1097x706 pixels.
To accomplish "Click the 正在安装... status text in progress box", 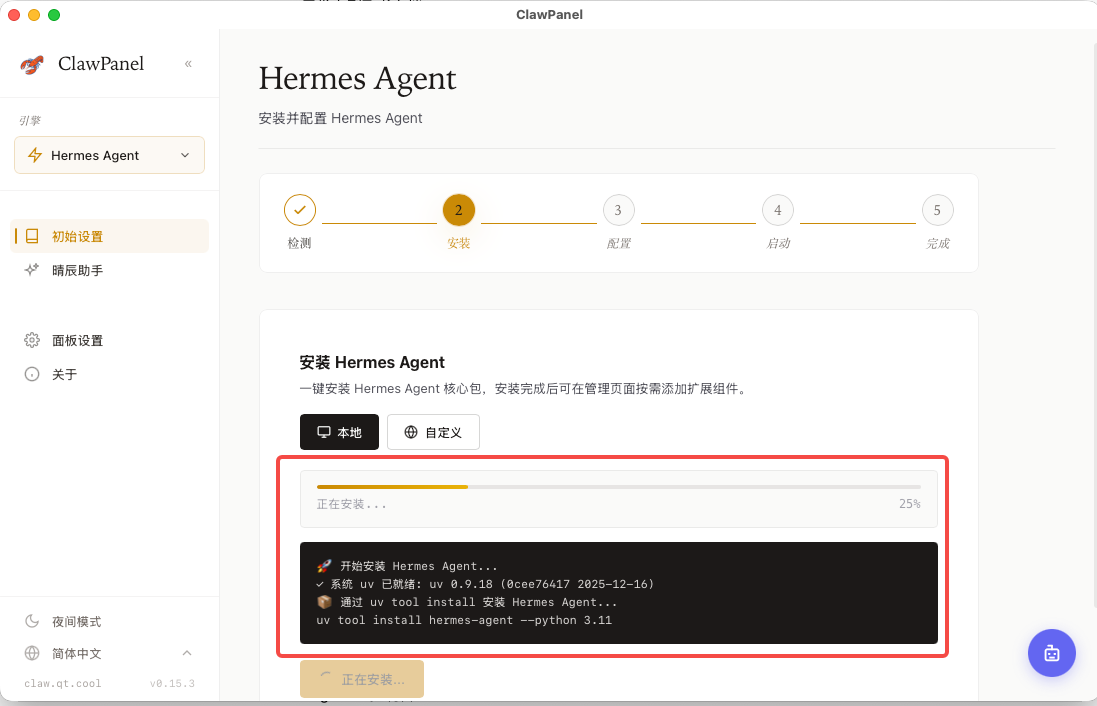I will 351,504.
